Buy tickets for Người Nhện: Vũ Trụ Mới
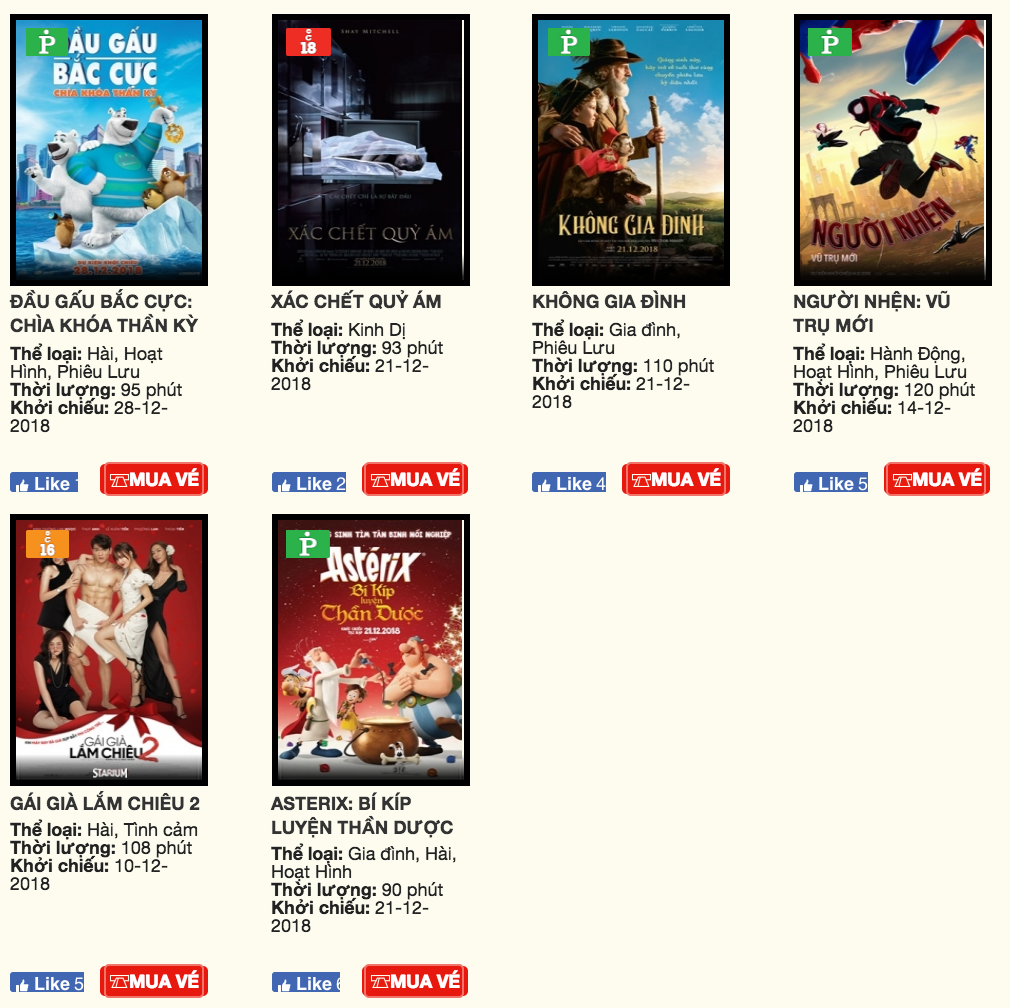Viewport: 1010px width, 1008px height. 937,479
